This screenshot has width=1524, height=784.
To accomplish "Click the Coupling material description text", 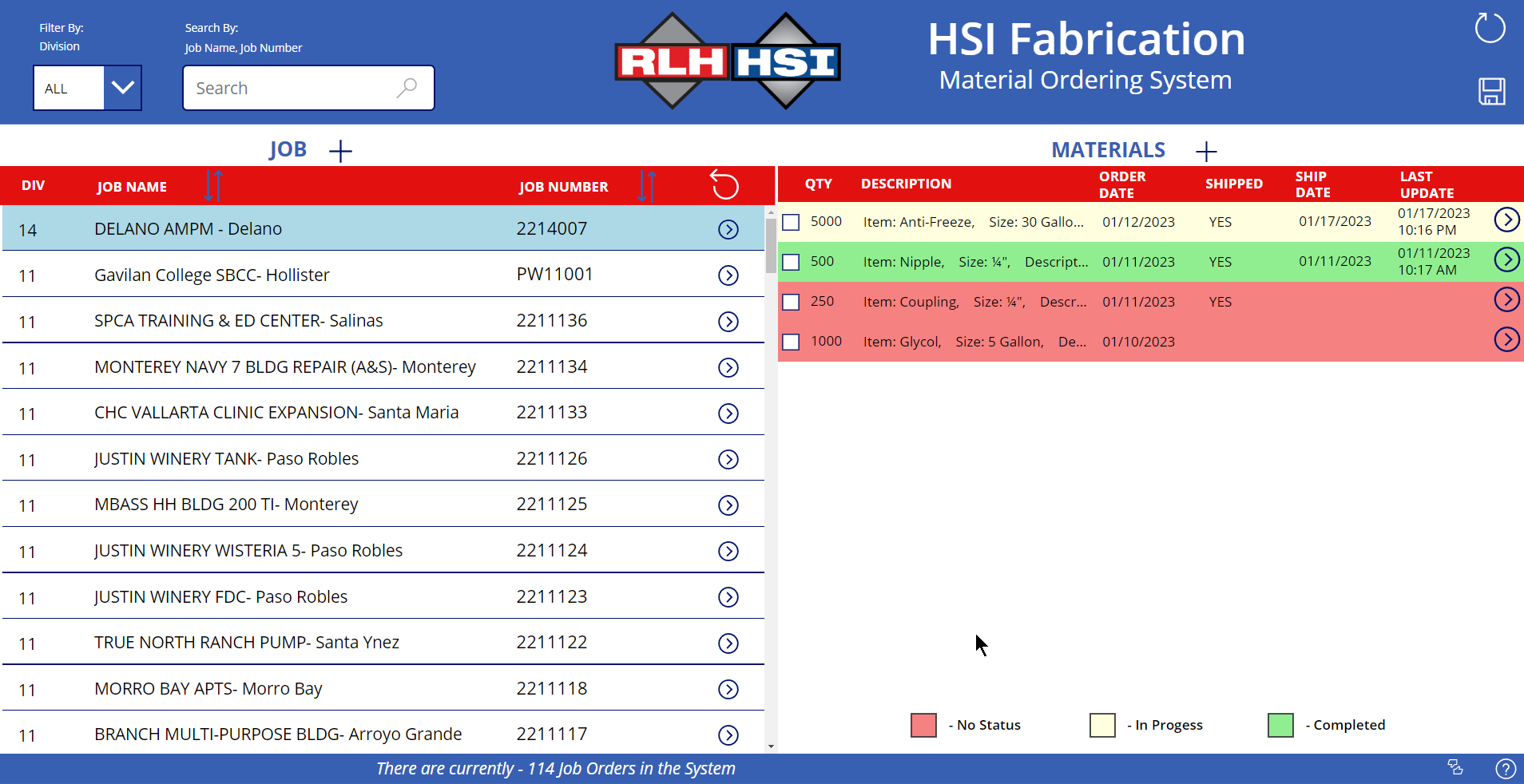I will click(974, 302).
